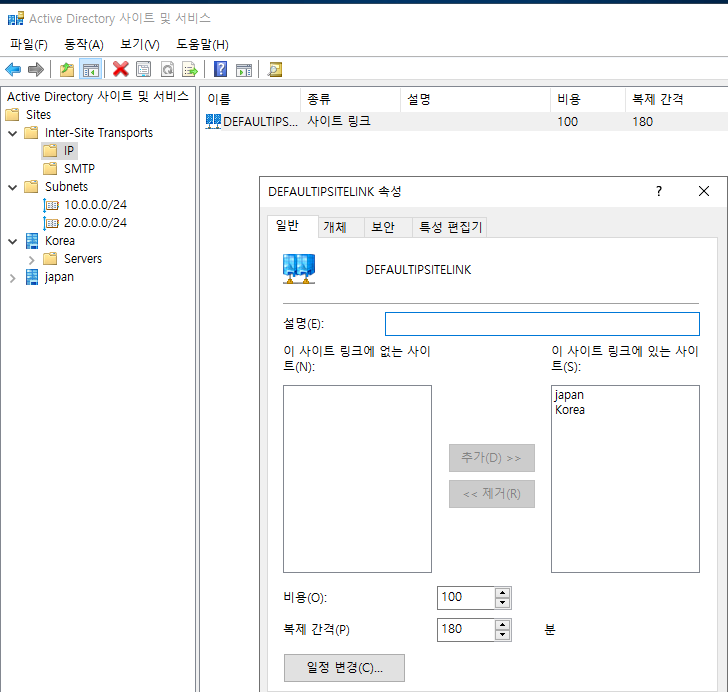The image size is (728, 692).
Task: Click the 설명 column header
Action: coord(475,99)
